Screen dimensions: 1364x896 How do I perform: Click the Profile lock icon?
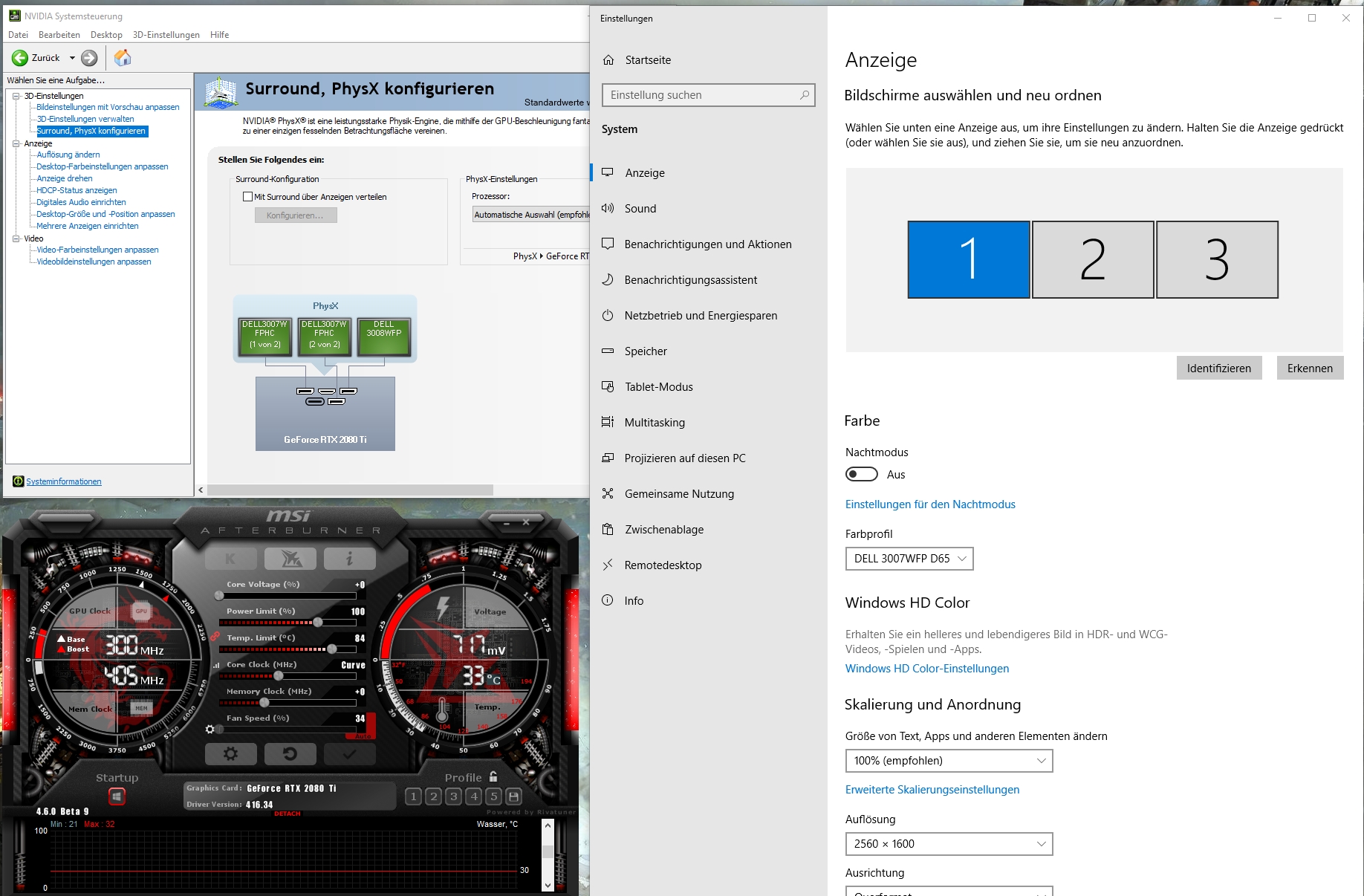tap(493, 776)
